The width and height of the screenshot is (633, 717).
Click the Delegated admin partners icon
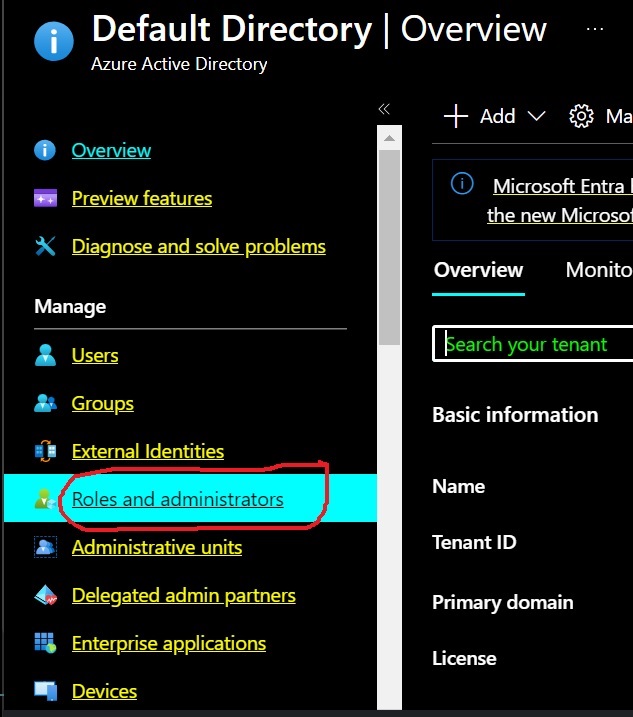click(x=45, y=595)
